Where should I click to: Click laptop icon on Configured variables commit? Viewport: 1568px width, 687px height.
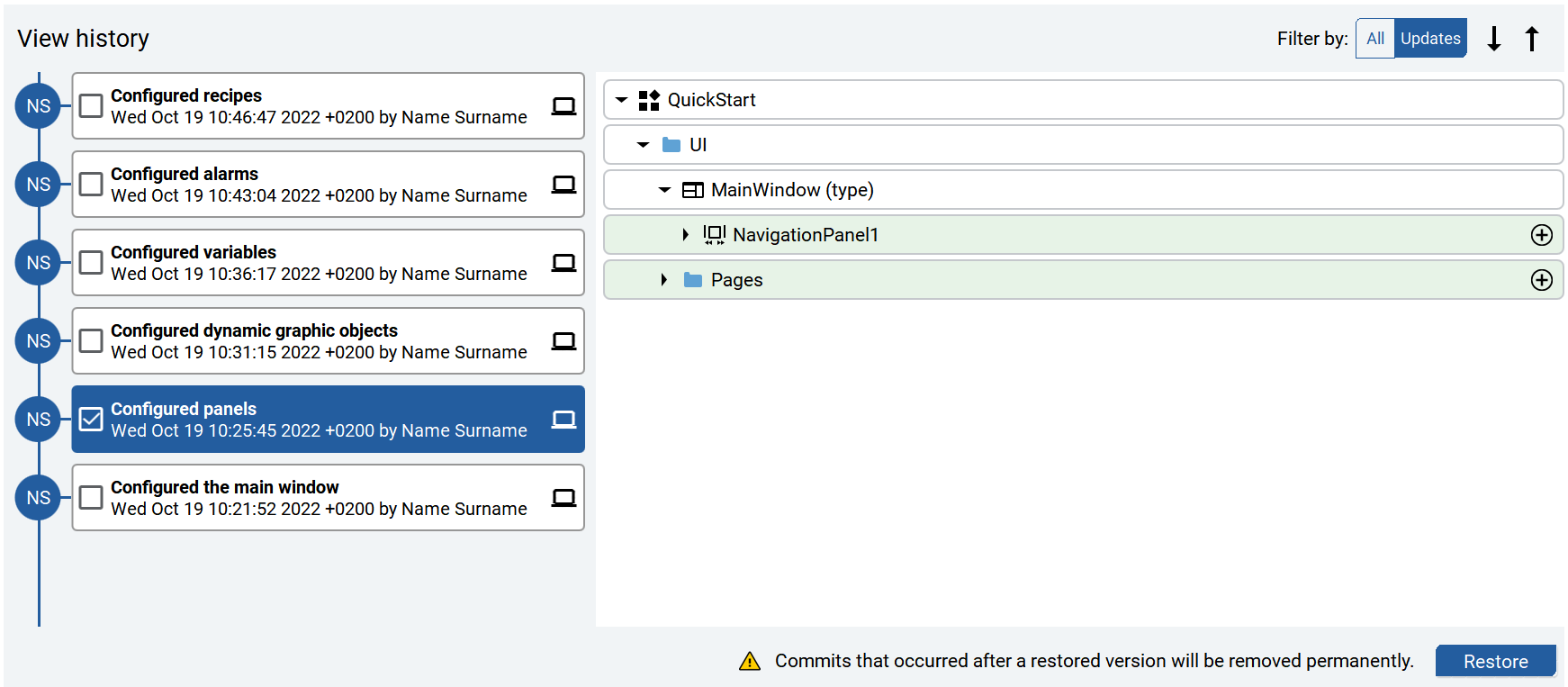point(563,263)
